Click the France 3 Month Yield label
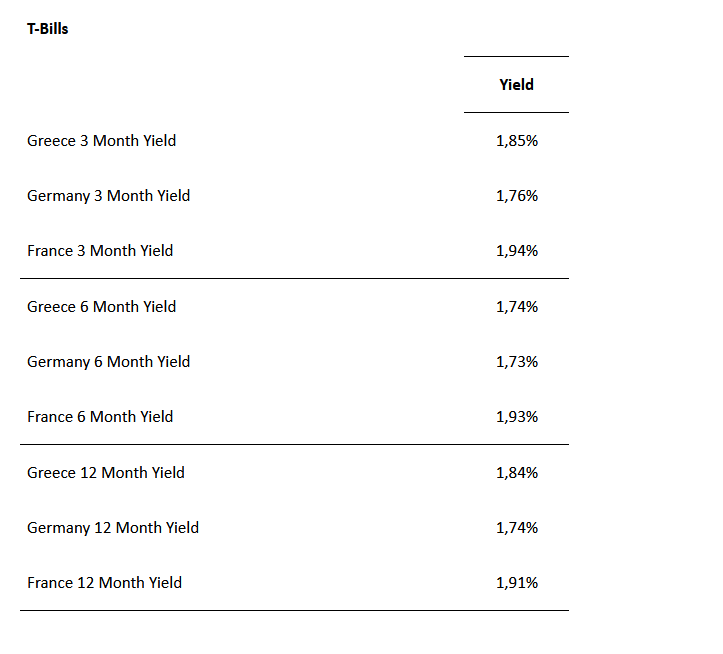Screen dimensions: 723x654 click(x=100, y=251)
